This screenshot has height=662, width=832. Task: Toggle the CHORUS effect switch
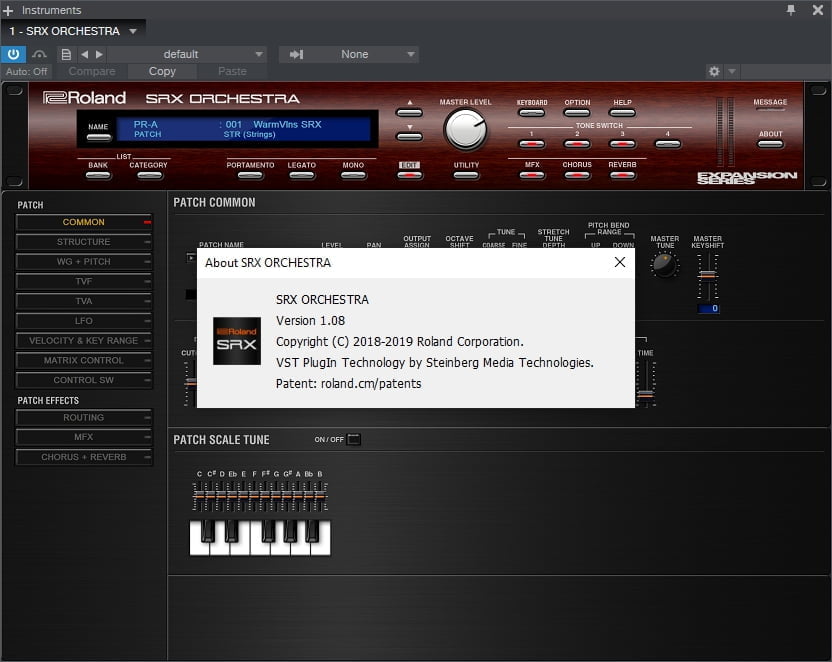coord(577,175)
